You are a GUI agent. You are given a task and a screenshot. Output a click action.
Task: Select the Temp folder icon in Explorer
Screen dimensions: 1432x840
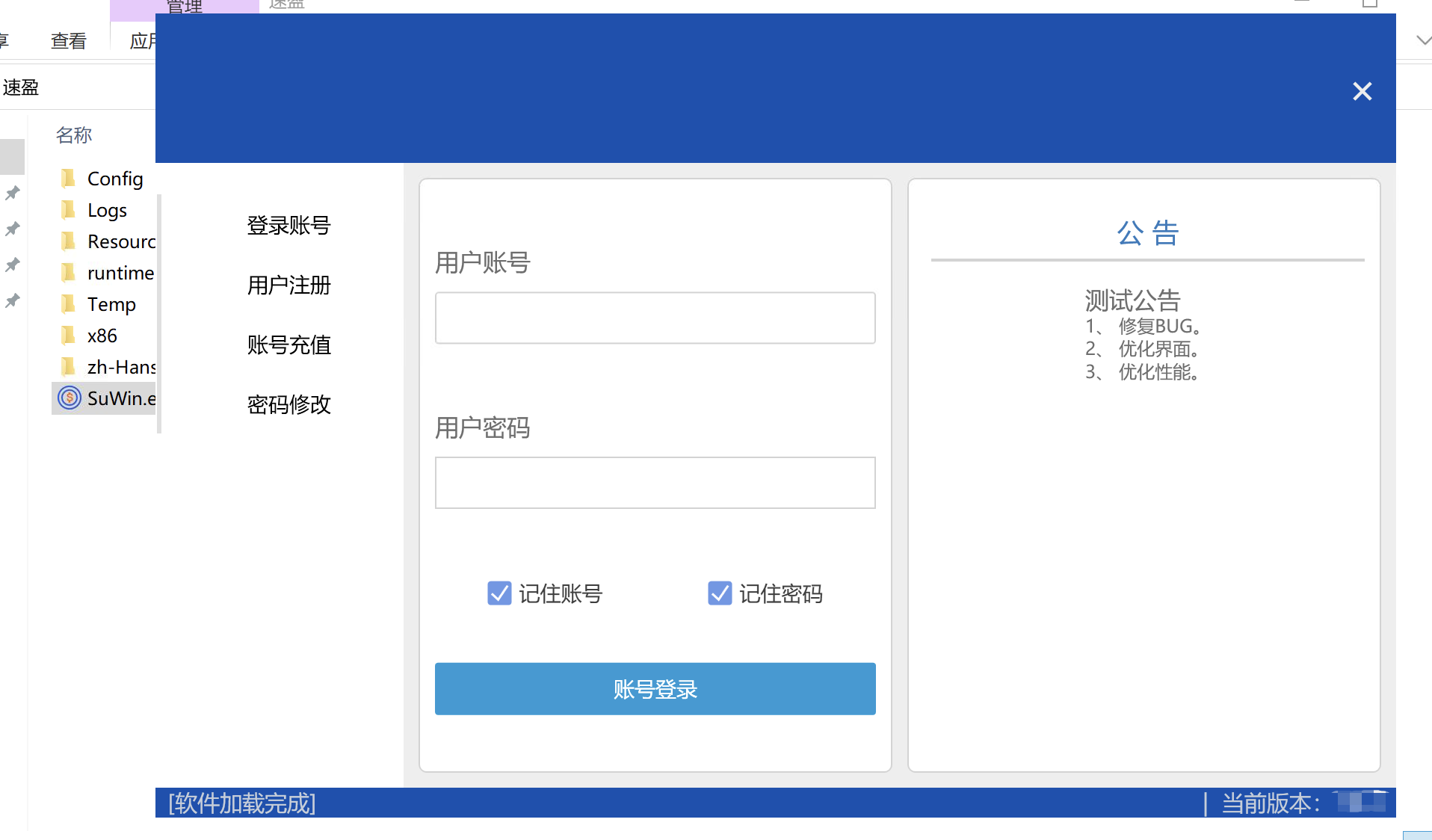(x=69, y=303)
